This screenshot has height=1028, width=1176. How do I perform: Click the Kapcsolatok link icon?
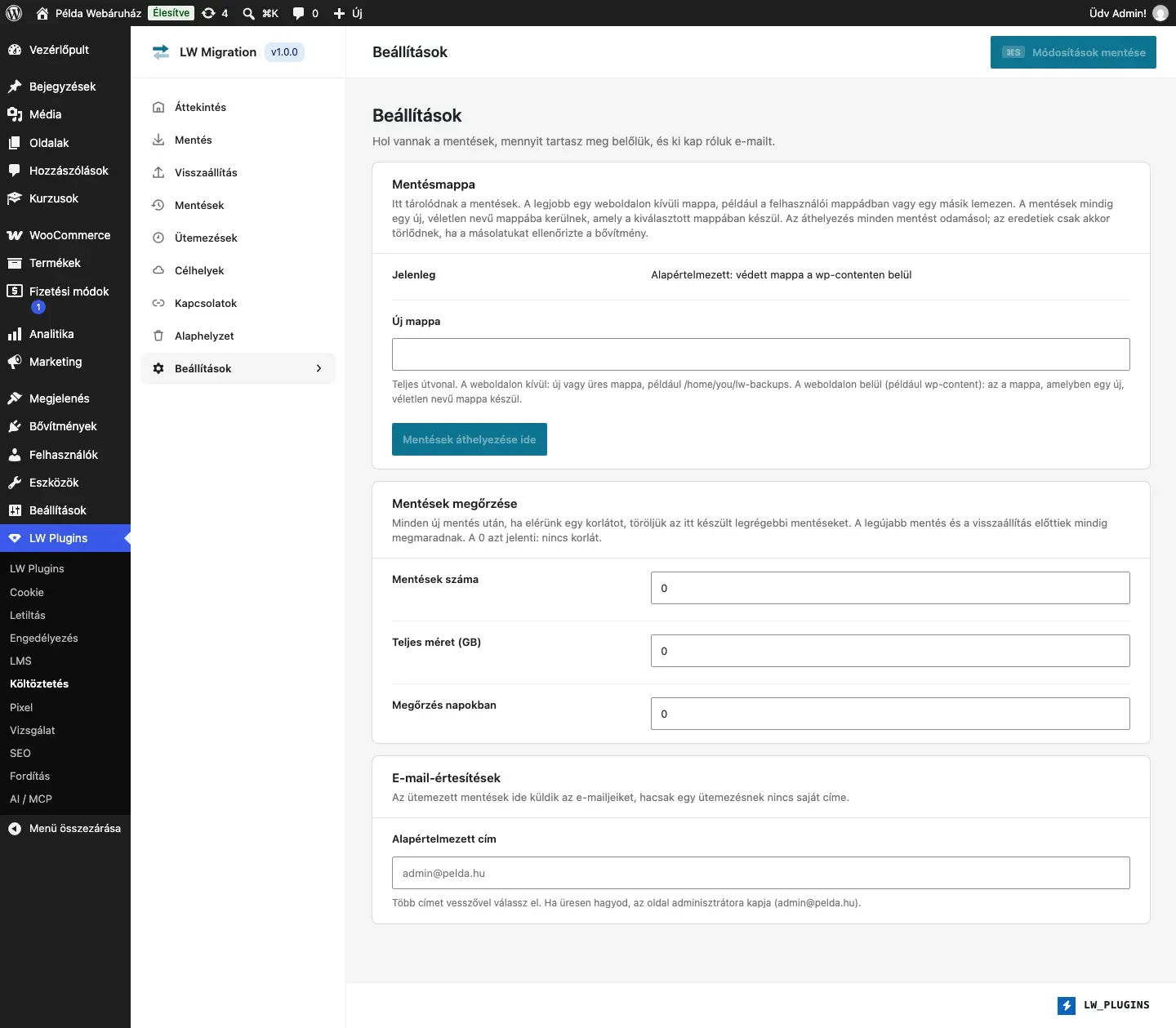click(158, 303)
